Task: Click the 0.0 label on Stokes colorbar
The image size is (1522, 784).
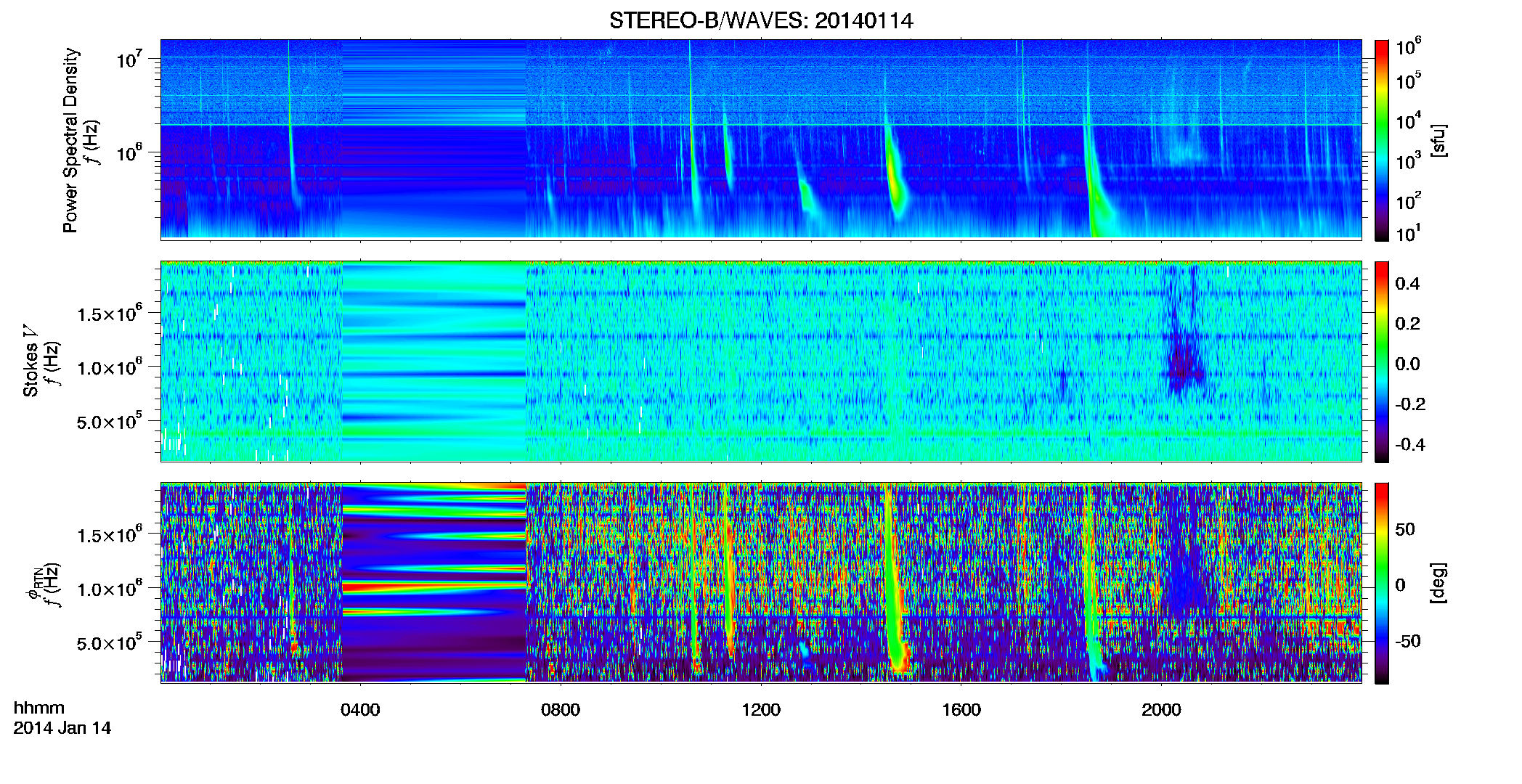Action: click(x=1407, y=364)
